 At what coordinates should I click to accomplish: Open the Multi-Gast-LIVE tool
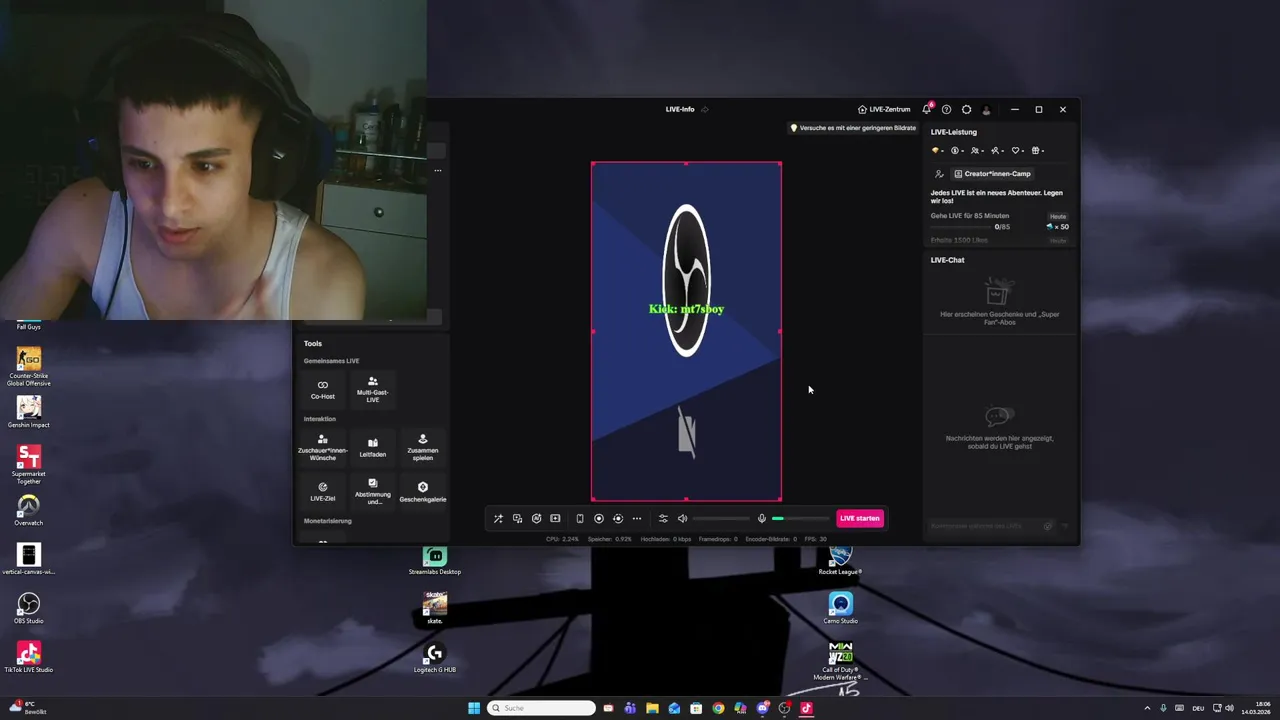click(373, 389)
